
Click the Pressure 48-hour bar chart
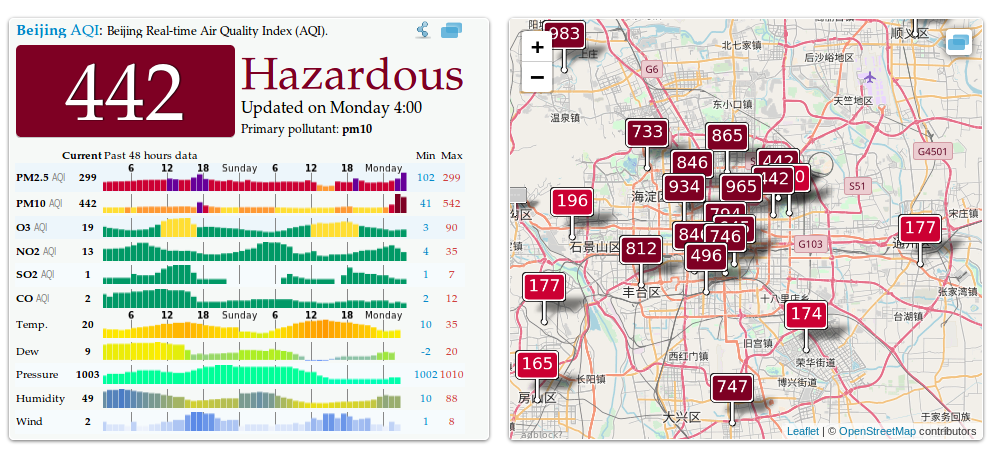(252, 375)
